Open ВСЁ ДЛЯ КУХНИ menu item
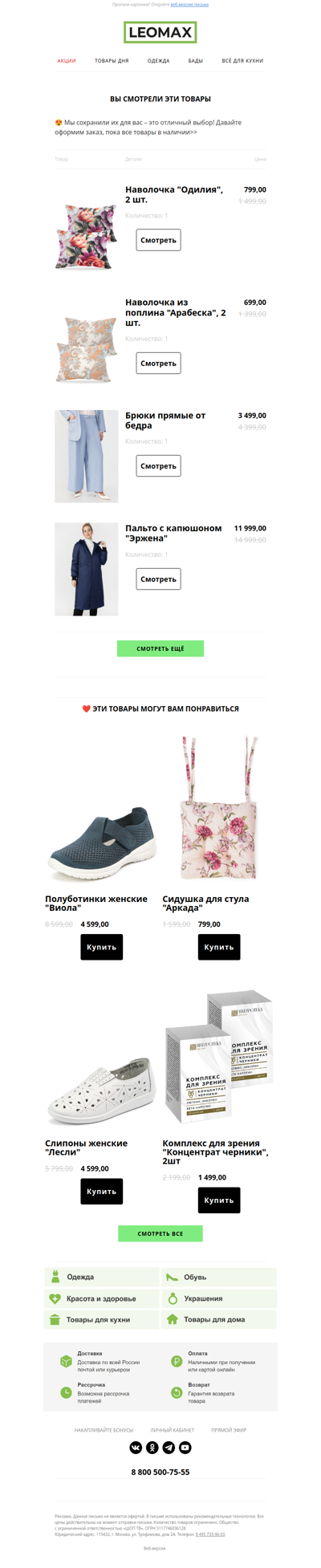321x1568 pixels. pyautogui.click(x=242, y=61)
